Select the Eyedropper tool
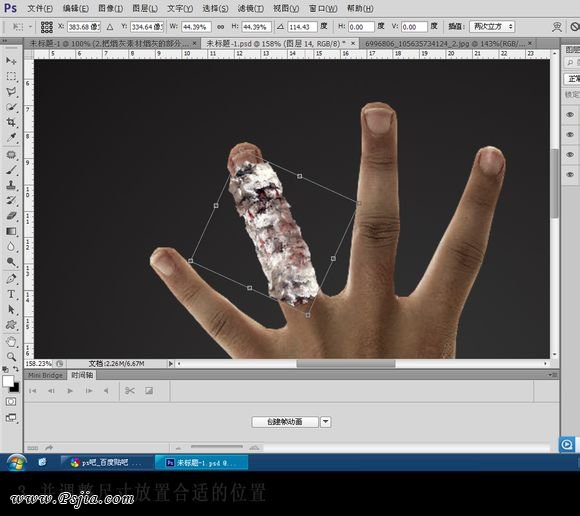 [11, 138]
